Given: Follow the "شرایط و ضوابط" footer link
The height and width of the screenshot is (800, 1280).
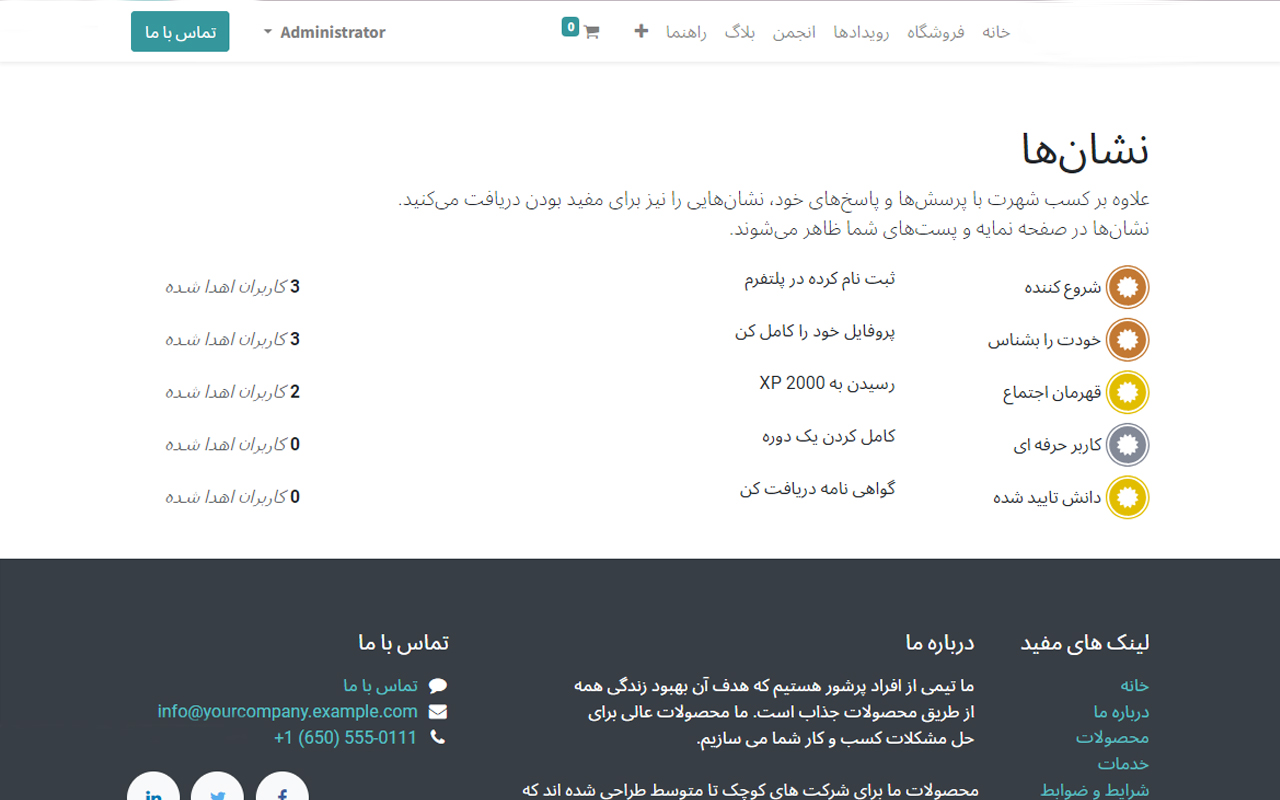Looking at the screenshot, I should point(1094,789).
